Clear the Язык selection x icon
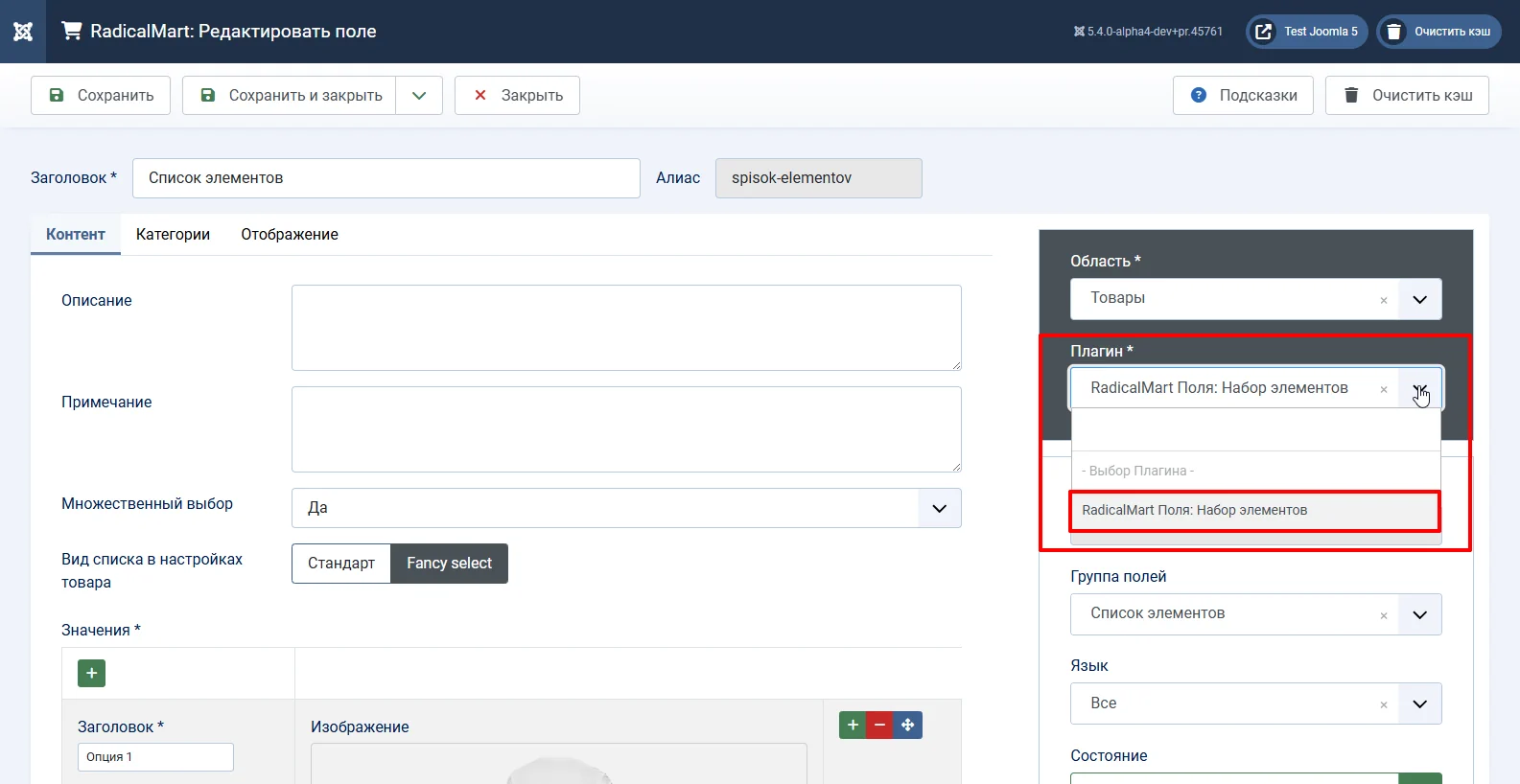Image resolution: width=1520 pixels, height=784 pixels. pyautogui.click(x=1383, y=704)
